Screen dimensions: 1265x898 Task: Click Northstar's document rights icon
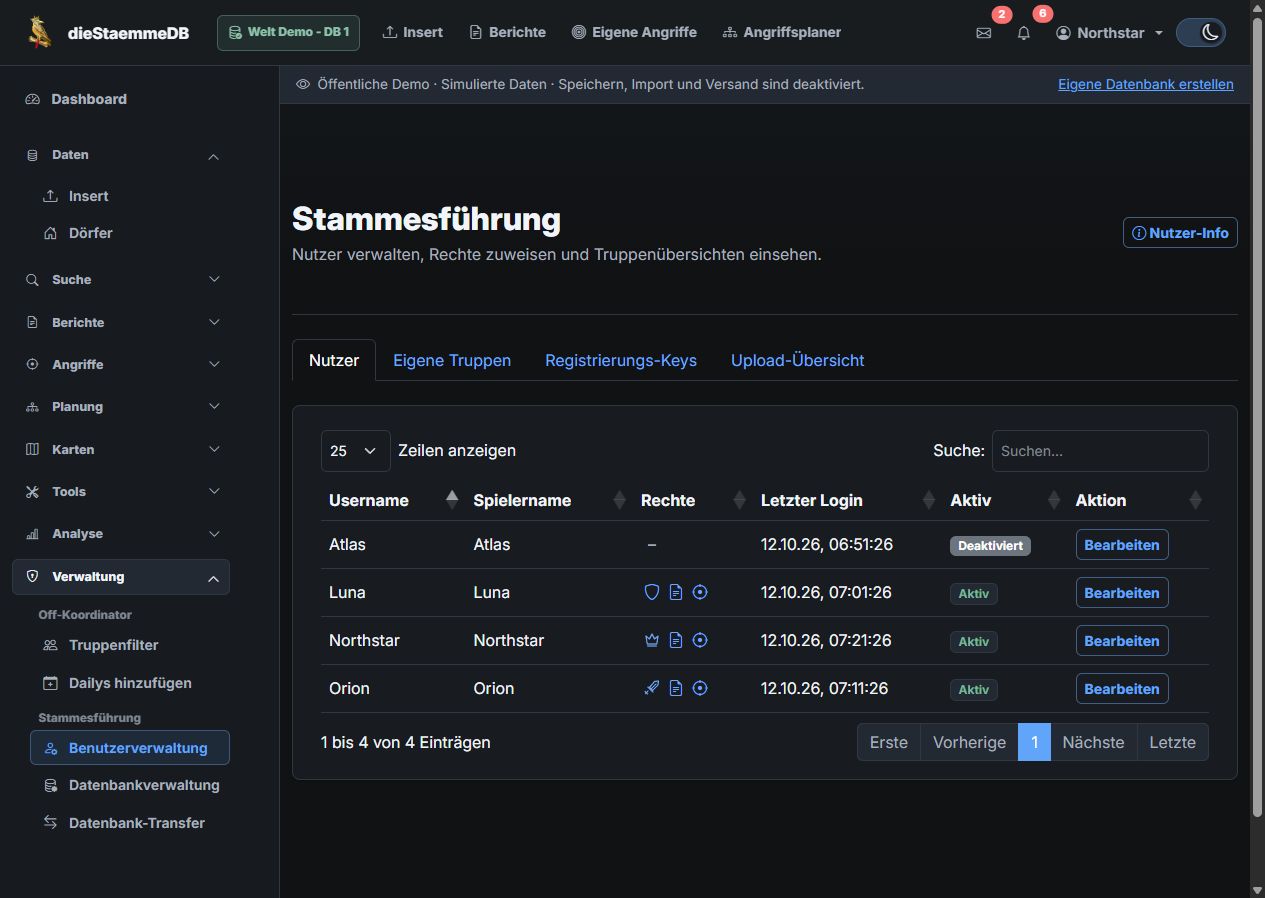pyautogui.click(x=676, y=640)
